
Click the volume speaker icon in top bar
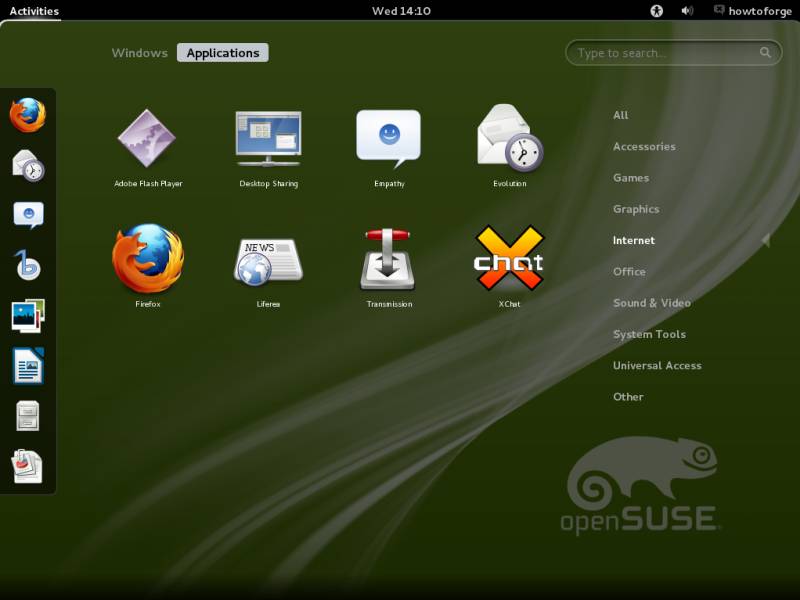pyautogui.click(x=687, y=11)
